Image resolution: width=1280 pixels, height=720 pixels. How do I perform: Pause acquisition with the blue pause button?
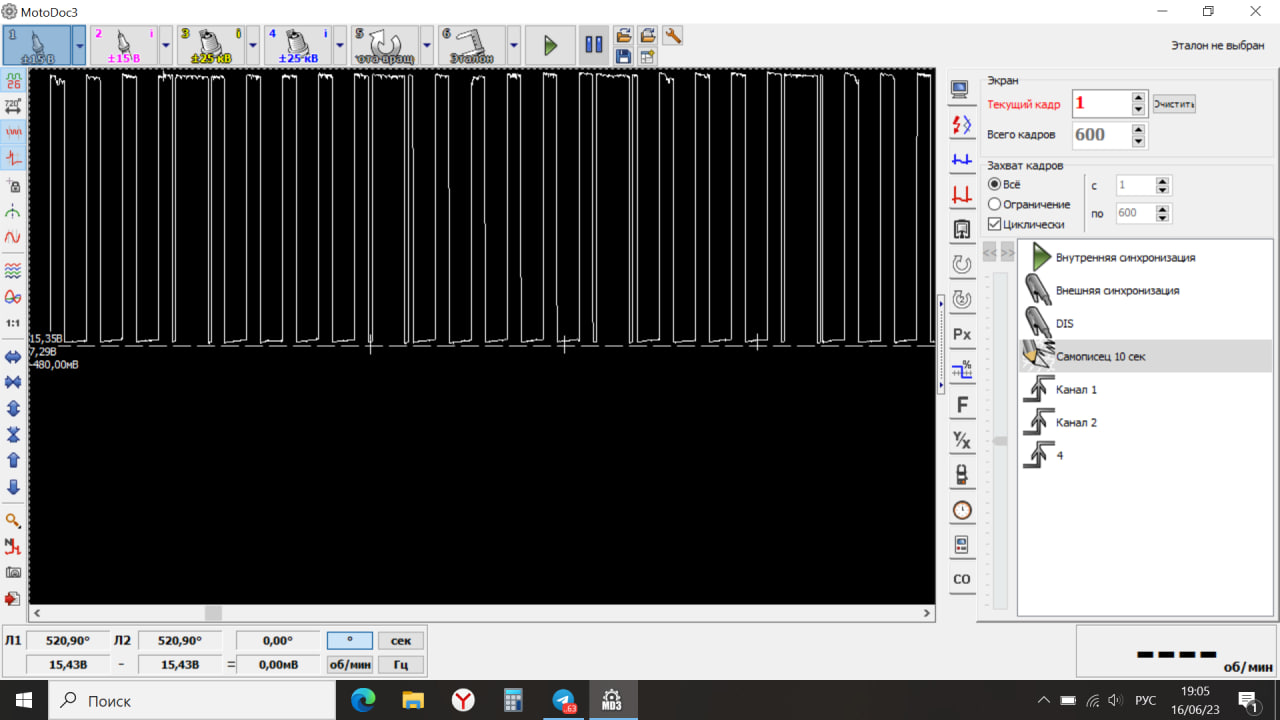593,45
